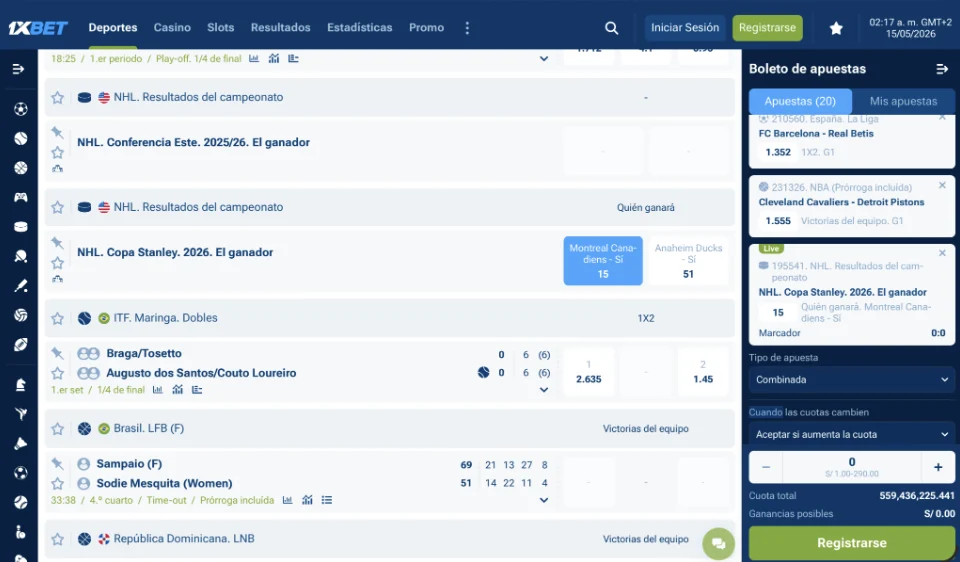The image size is (960, 562).
Task: Expand more markets for Braga/Tosetto match
Action: [544, 390]
